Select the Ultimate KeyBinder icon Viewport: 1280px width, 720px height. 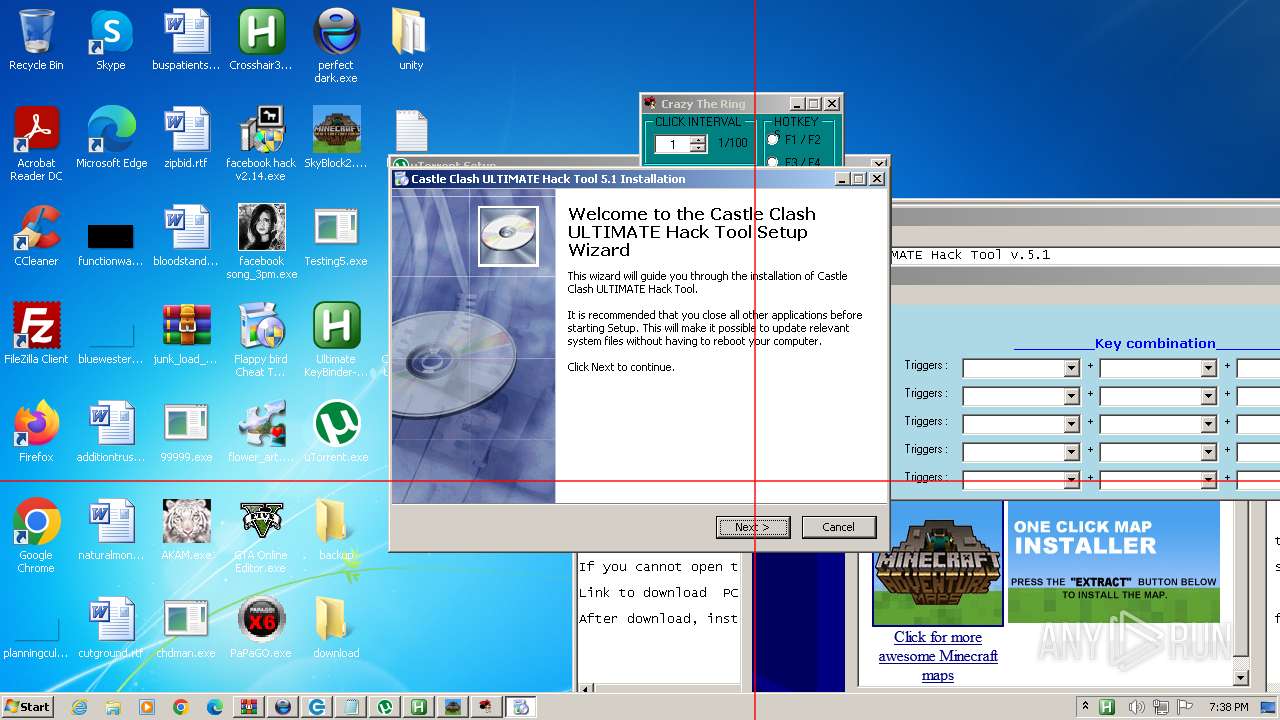pyautogui.click(x=336, y=340)
